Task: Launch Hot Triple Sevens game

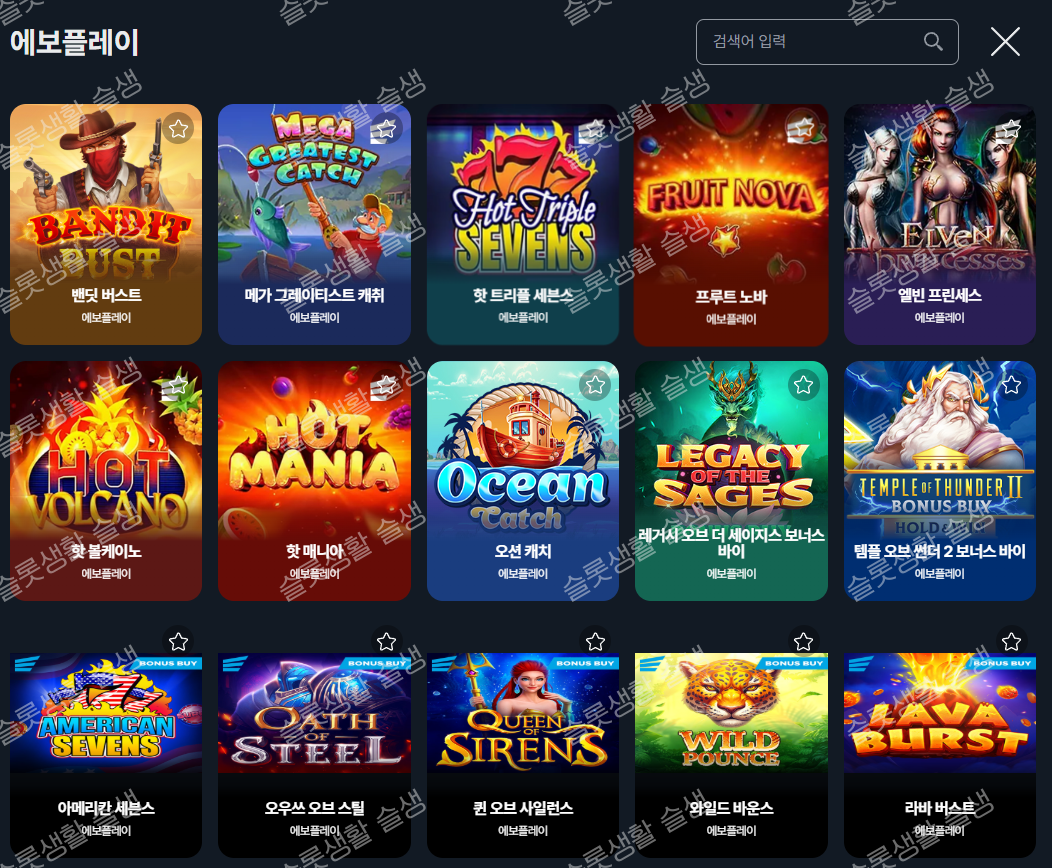Action: 523,224
